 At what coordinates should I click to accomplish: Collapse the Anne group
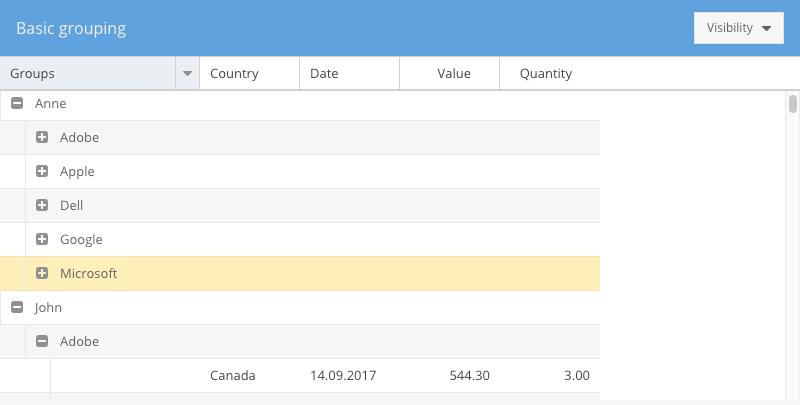[x=17, y=104]
